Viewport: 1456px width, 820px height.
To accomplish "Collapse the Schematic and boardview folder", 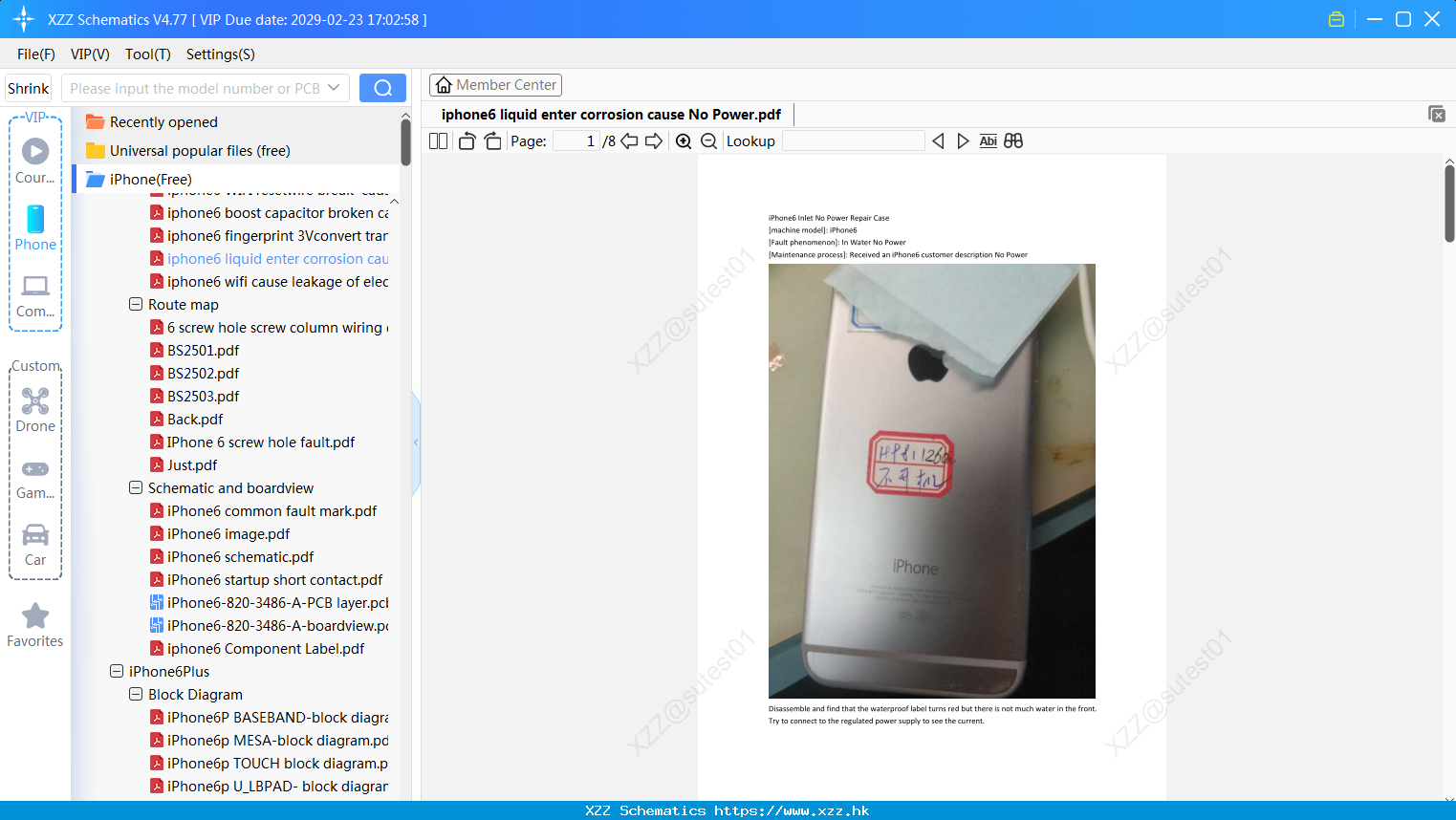I will (136, 487).
